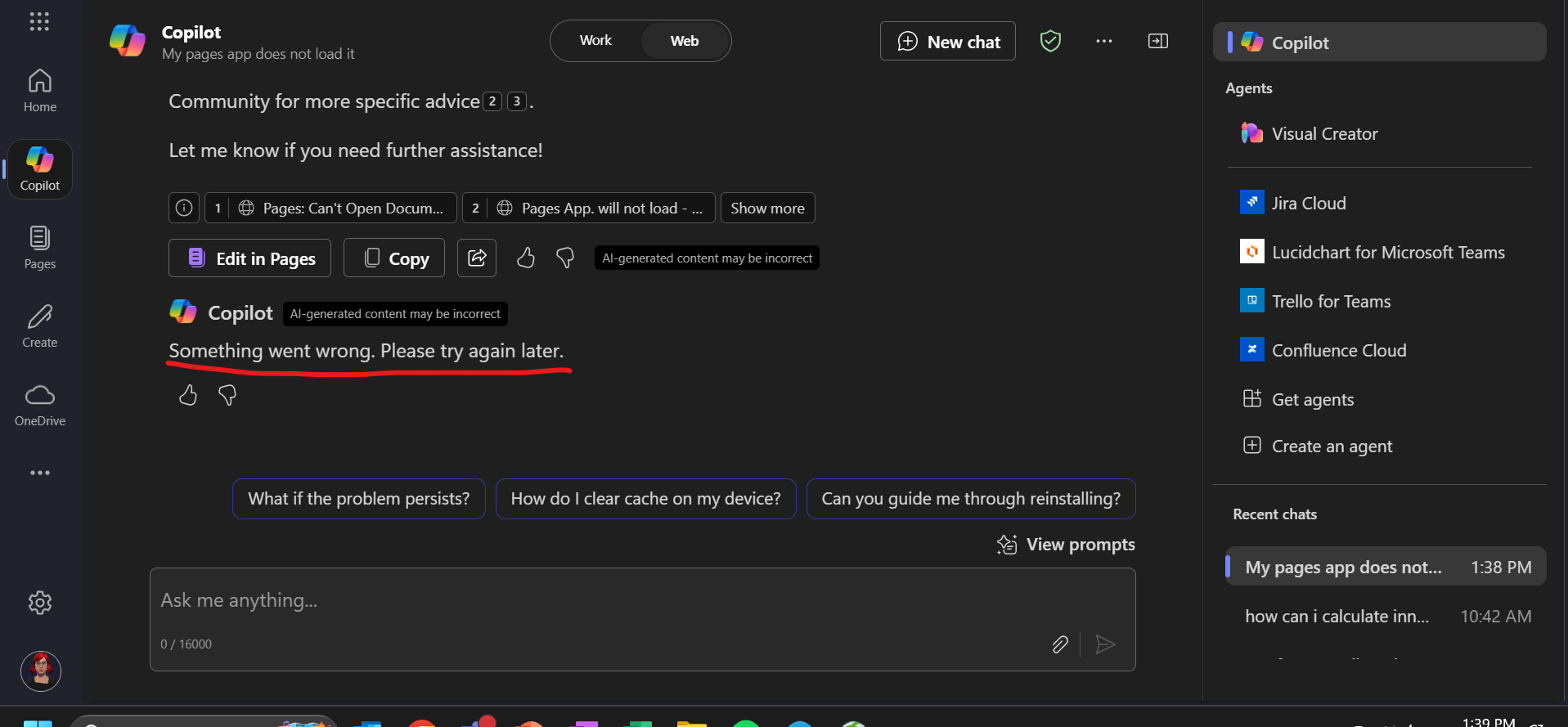Open OneDrive in left sidebar

point(40,405)
